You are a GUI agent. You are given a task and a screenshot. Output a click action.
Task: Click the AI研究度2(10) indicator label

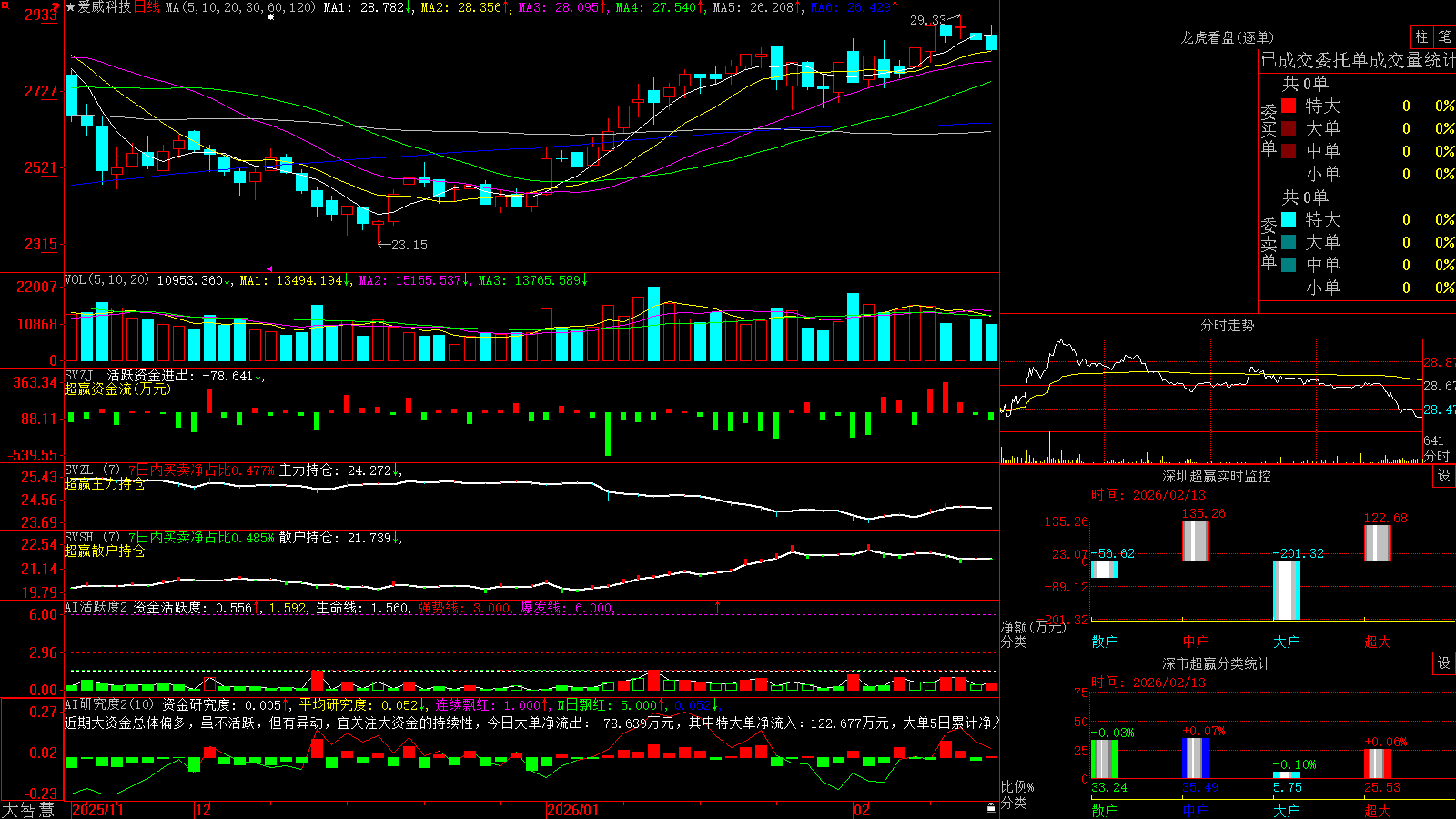click(x=109, y=704)
